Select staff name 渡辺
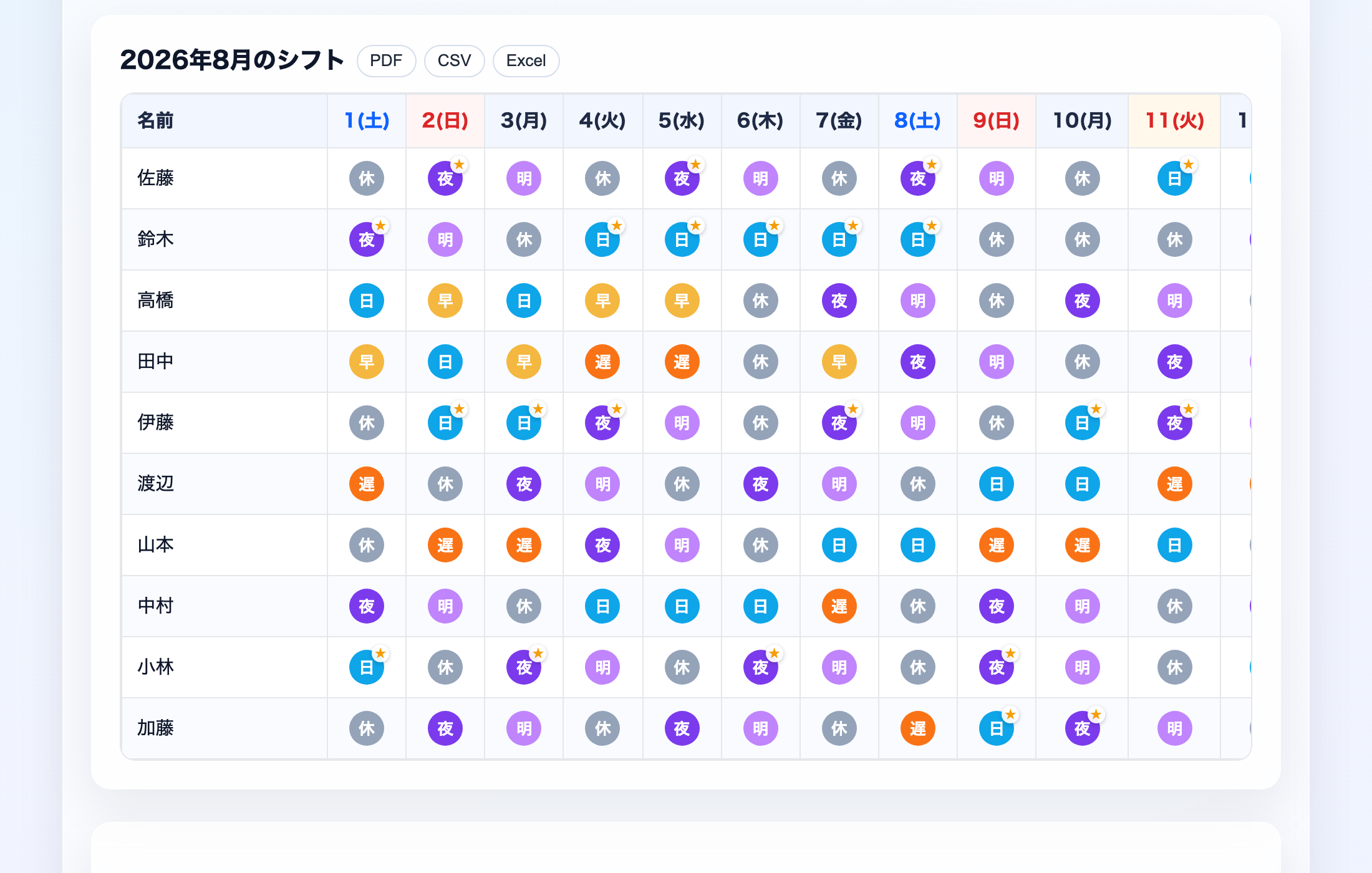This screenshot has width=1372, height=873. [156, 484]
